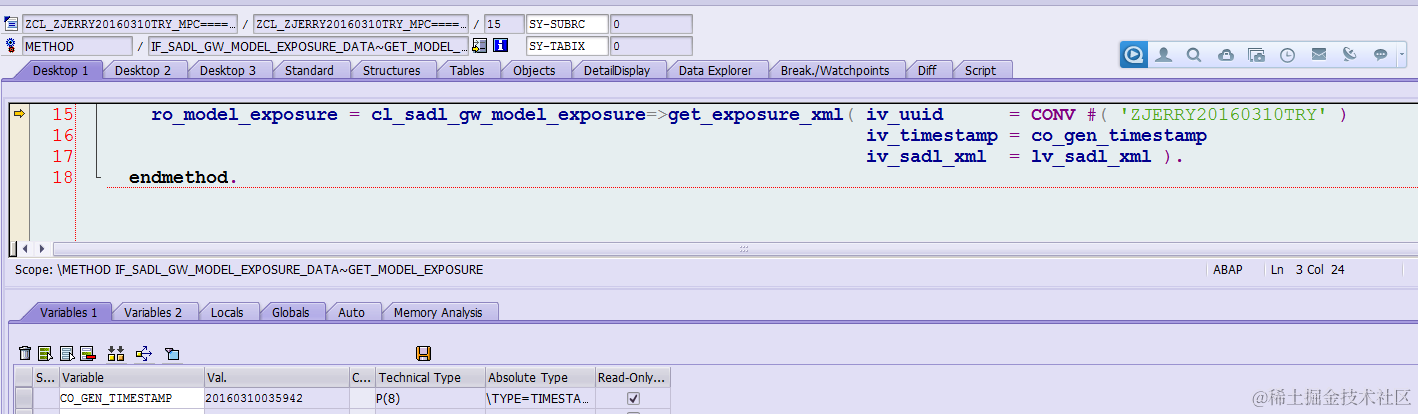Image resolution: width=1418 pixels, height=414 pixels.
Task: Click the orange save diskette icon
Action: point(423,353)
